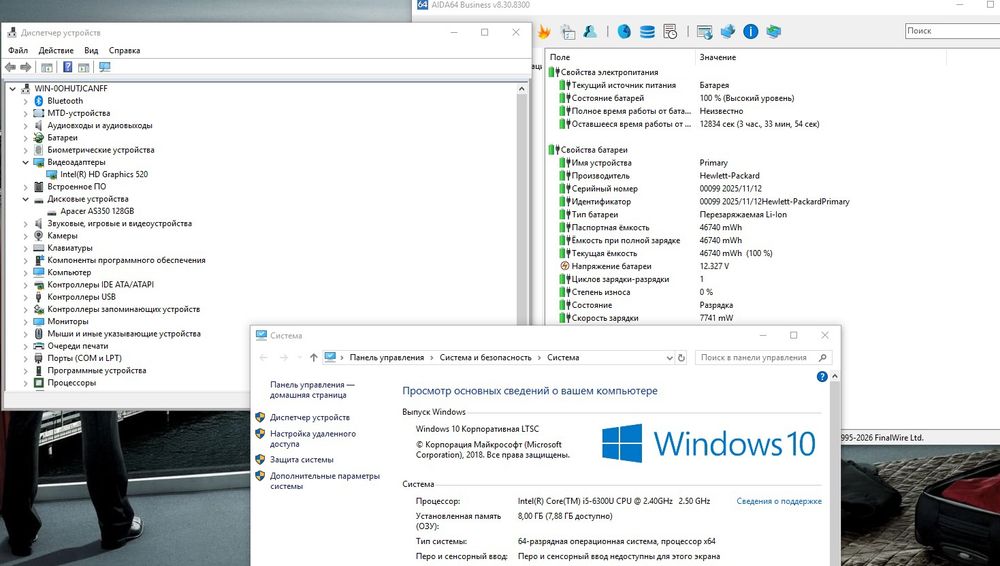Image resolution: width=1000 pixels, height=566 pixels.
Task: Select Порты (COM и LPT) tree item
Action: (84, 359)
